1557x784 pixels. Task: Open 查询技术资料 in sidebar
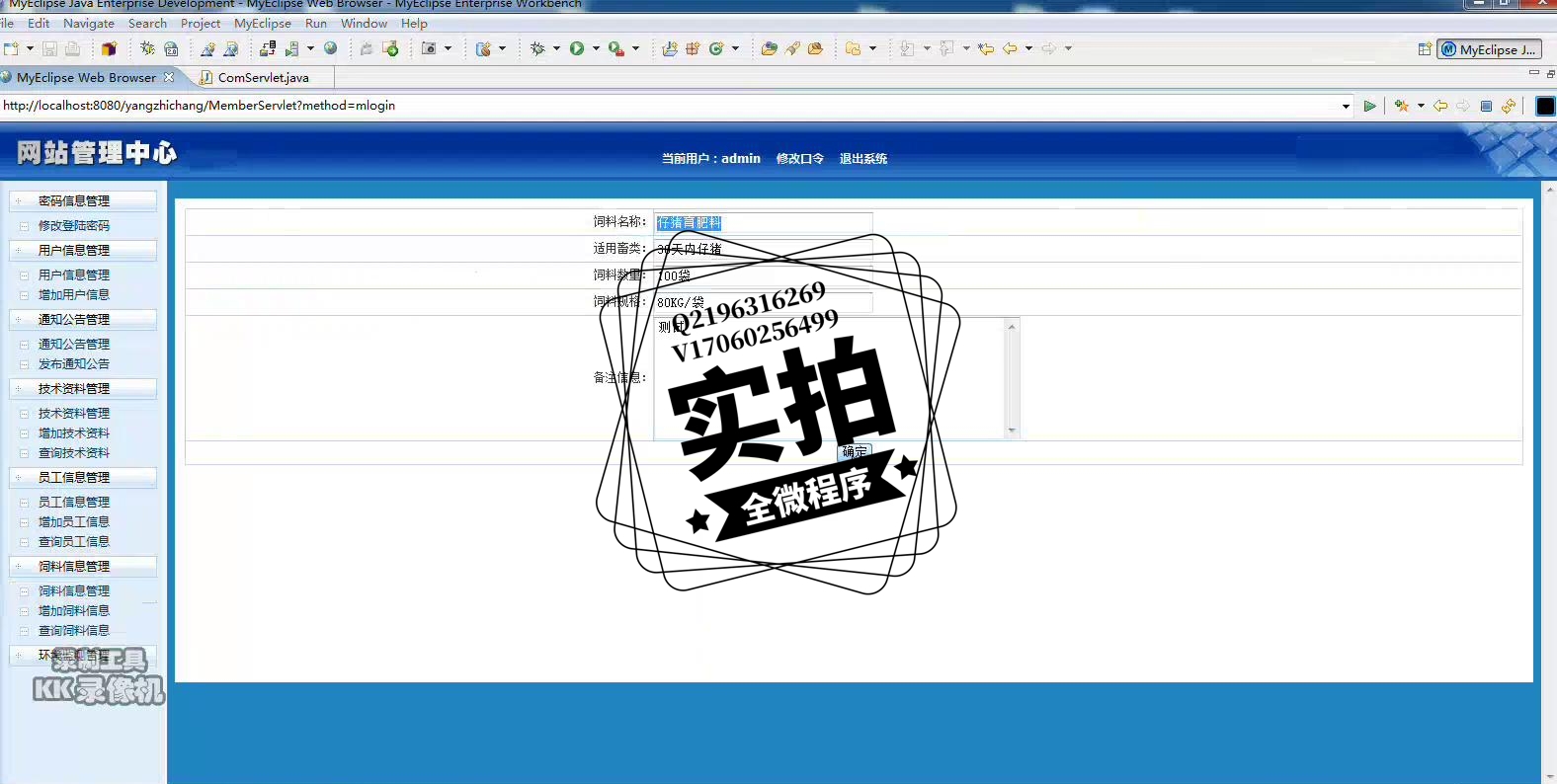pyautogui.click(x=74, y=452)
